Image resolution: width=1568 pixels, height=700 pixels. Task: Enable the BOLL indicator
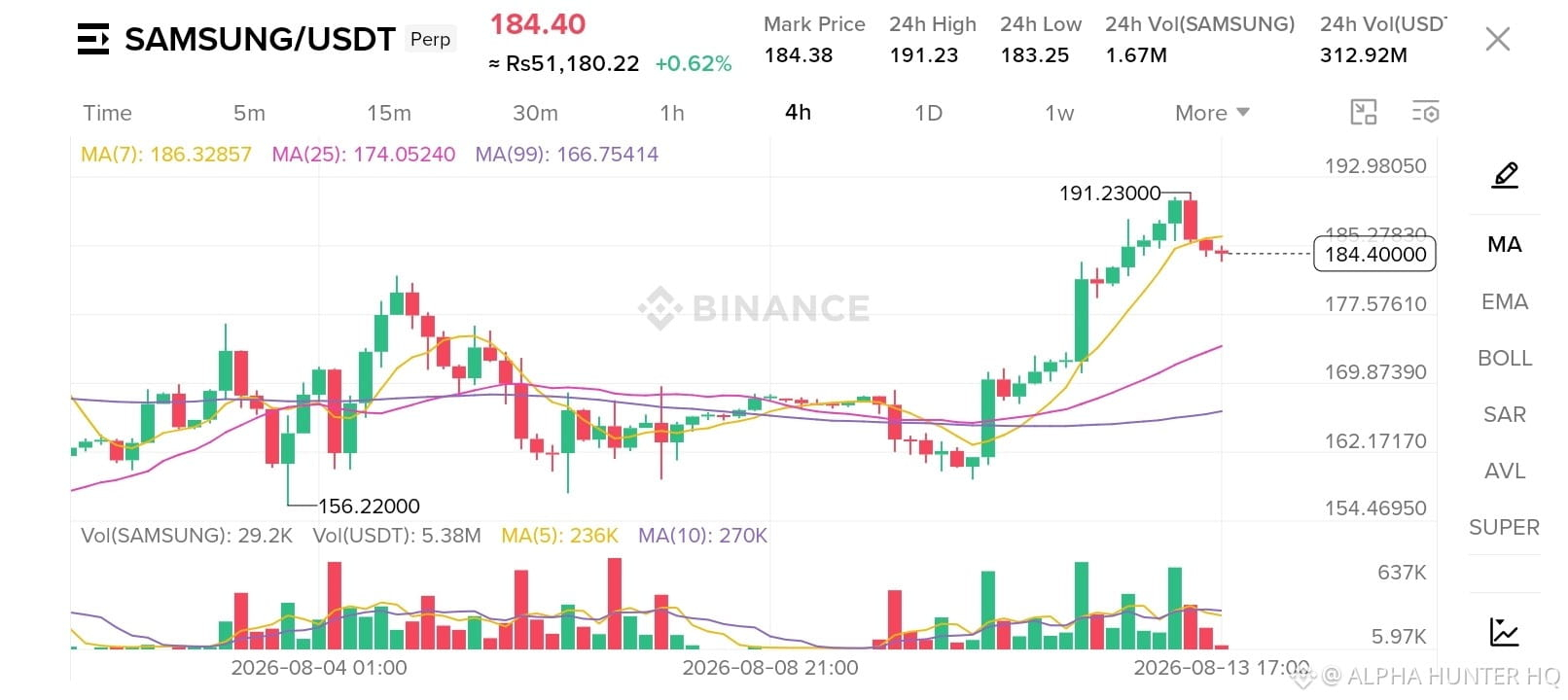pos(1505,358)
